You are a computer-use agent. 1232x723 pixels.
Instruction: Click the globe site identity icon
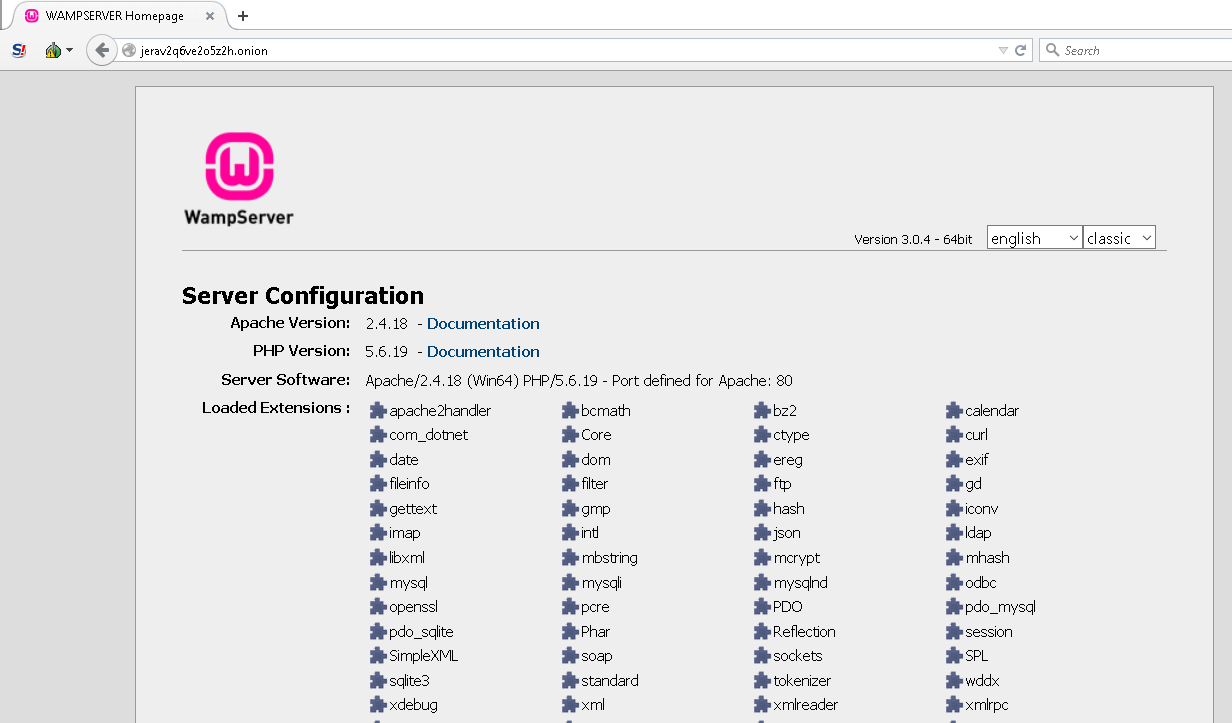[128, 50]
